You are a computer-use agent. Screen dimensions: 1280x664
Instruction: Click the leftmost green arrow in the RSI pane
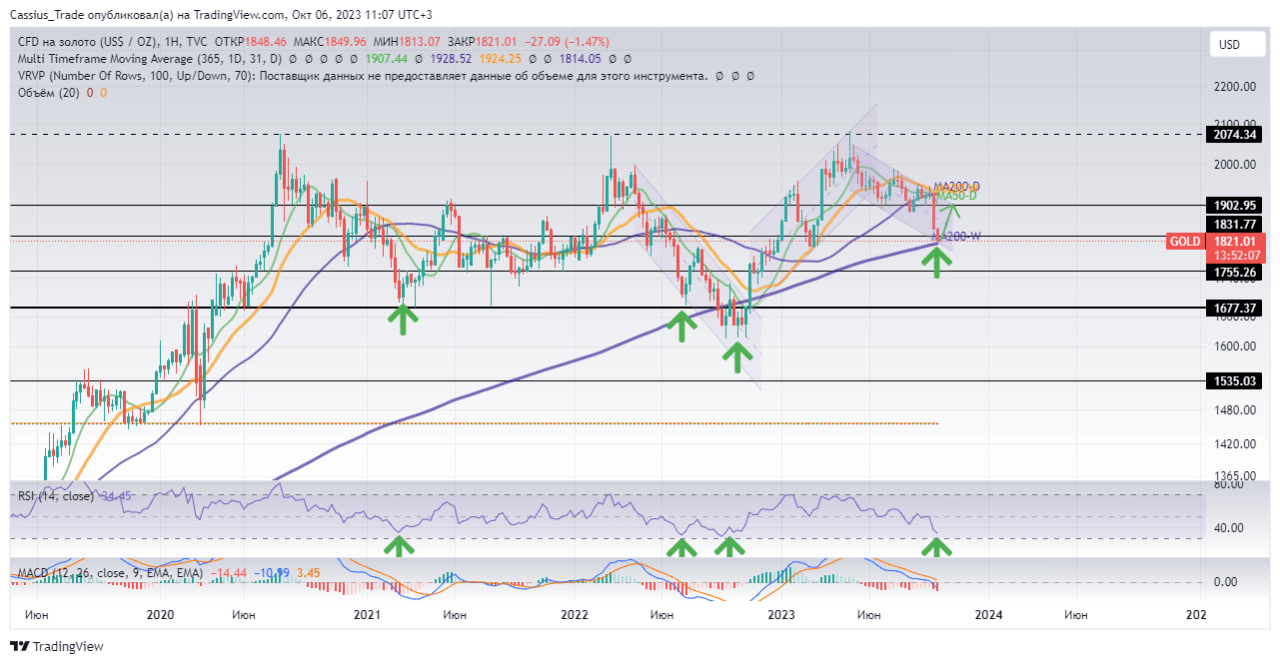point(399,546)
